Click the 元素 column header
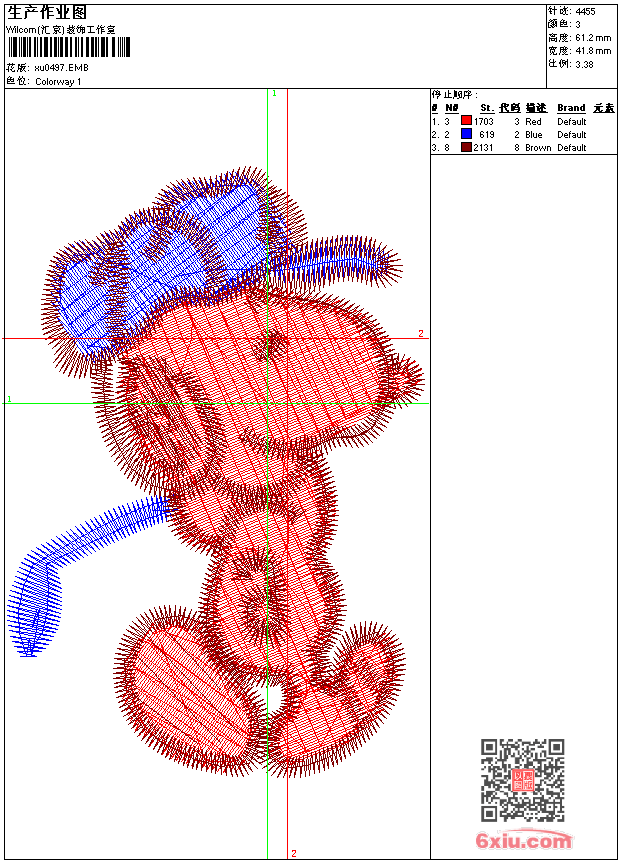620x860 pixels. [604, 108]
